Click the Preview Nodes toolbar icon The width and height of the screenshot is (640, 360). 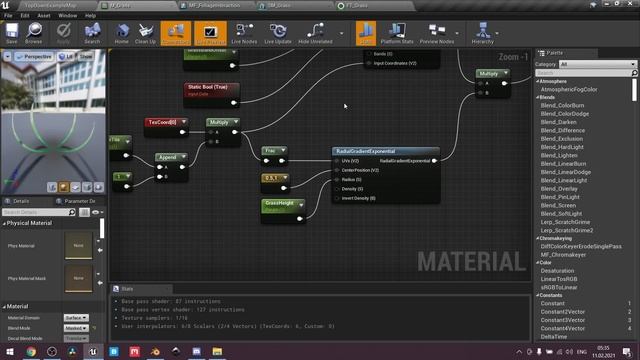tap(436, 33)
